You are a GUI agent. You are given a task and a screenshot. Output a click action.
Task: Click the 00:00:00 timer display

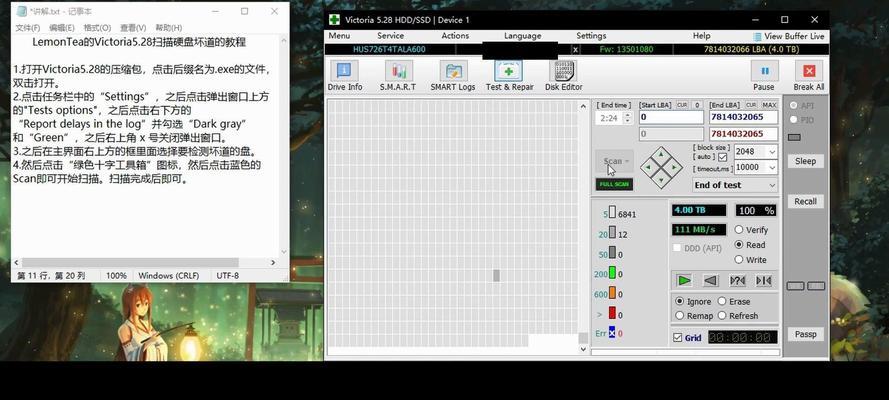point(743,338)
